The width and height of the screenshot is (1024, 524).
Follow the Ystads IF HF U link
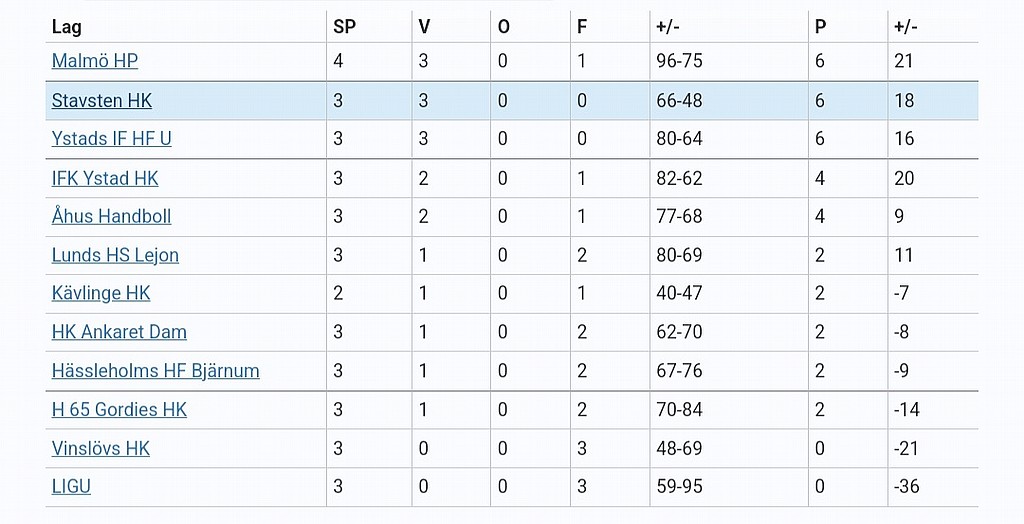pos(112,139)
